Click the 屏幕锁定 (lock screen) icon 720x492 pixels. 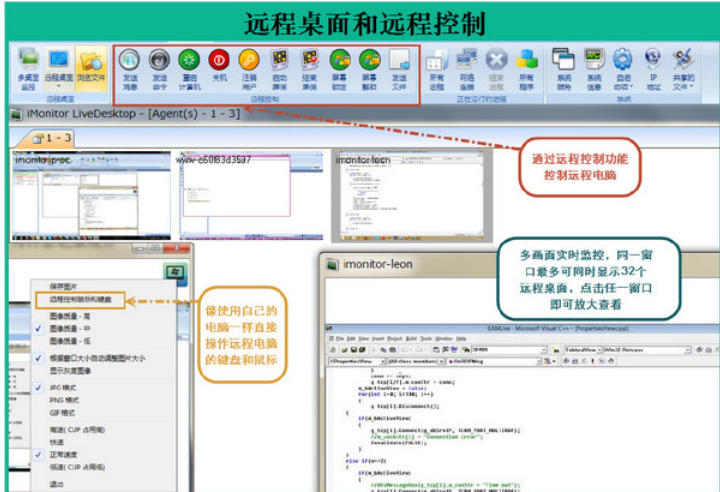340,61
